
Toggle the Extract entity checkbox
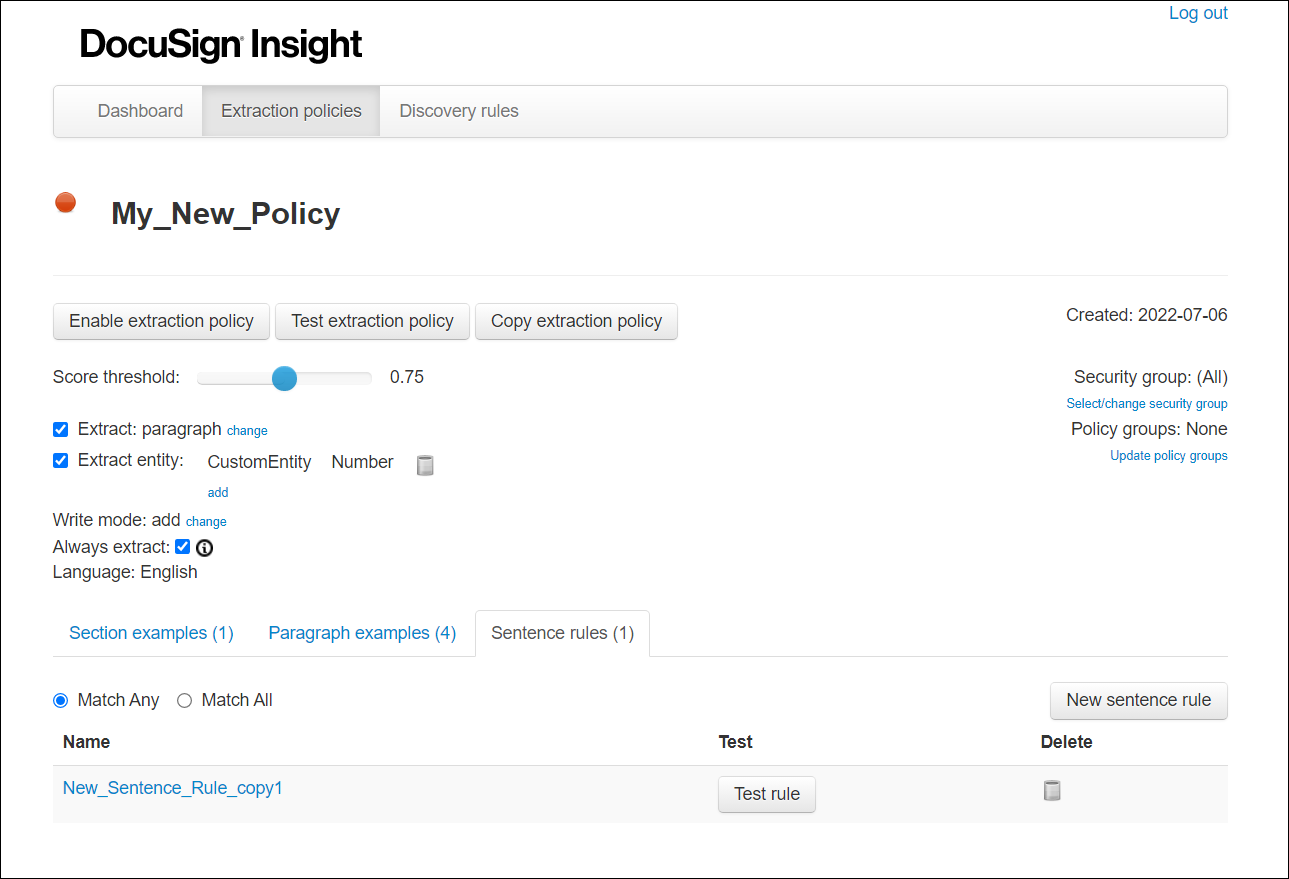[61, 460]
